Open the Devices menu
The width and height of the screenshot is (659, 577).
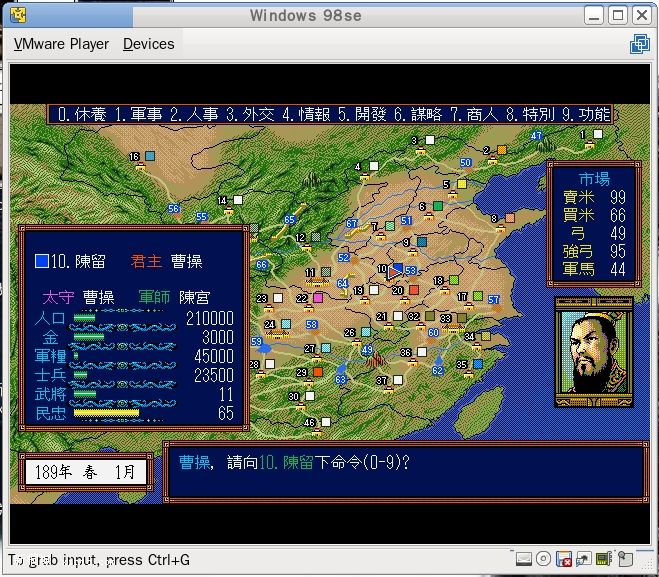coord(148,44)
